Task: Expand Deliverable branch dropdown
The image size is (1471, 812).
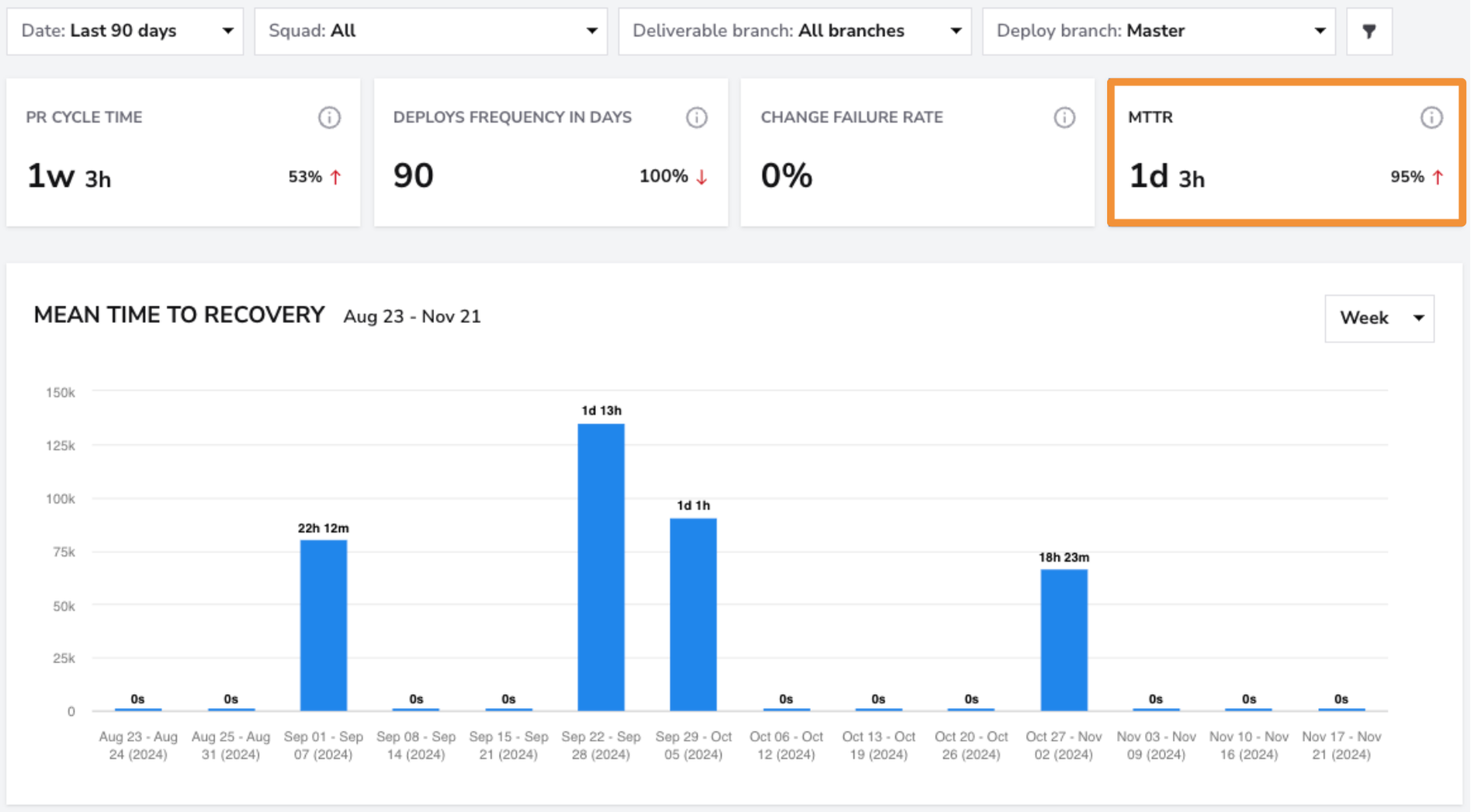Action: (x=795, y=31)
